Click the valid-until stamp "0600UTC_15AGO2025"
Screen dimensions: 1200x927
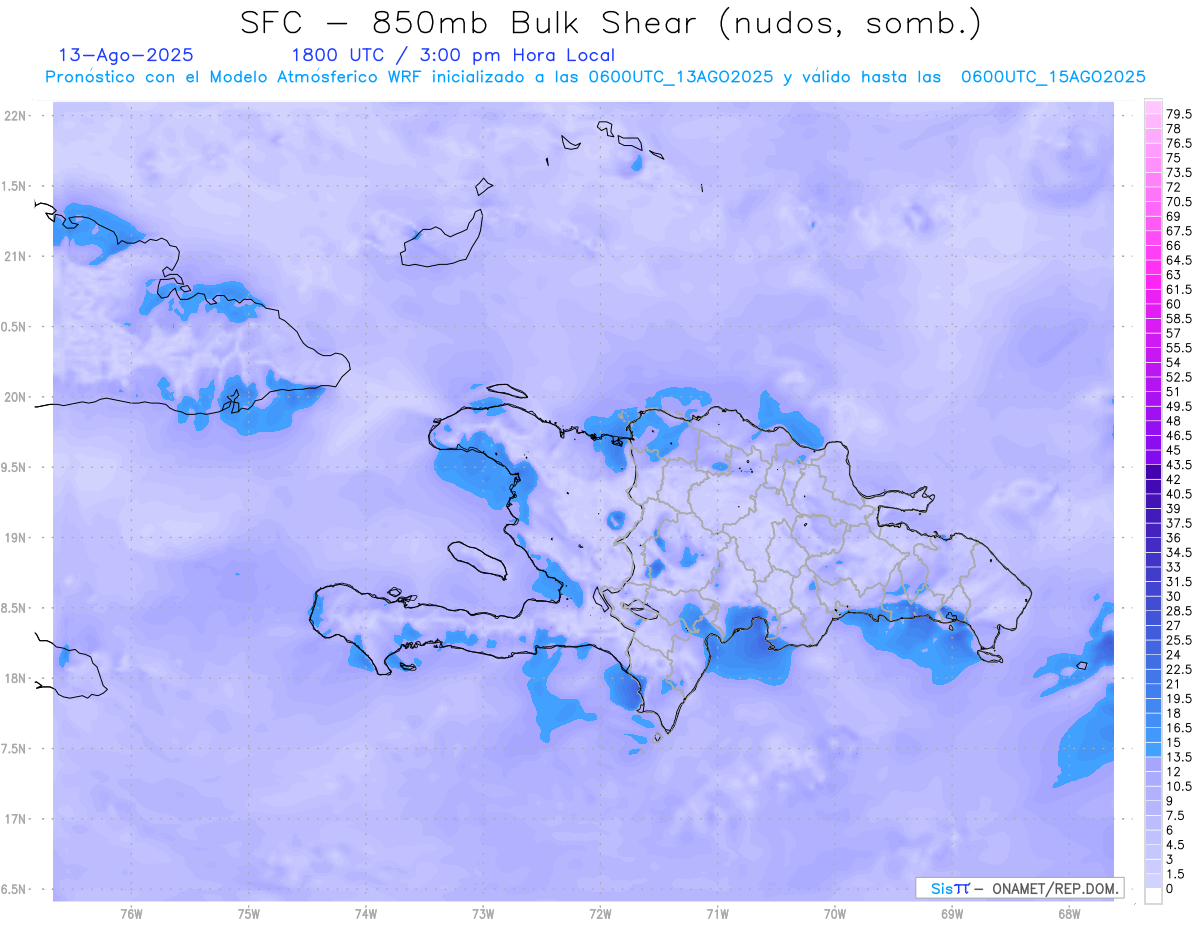click(x=1053, y=77)
